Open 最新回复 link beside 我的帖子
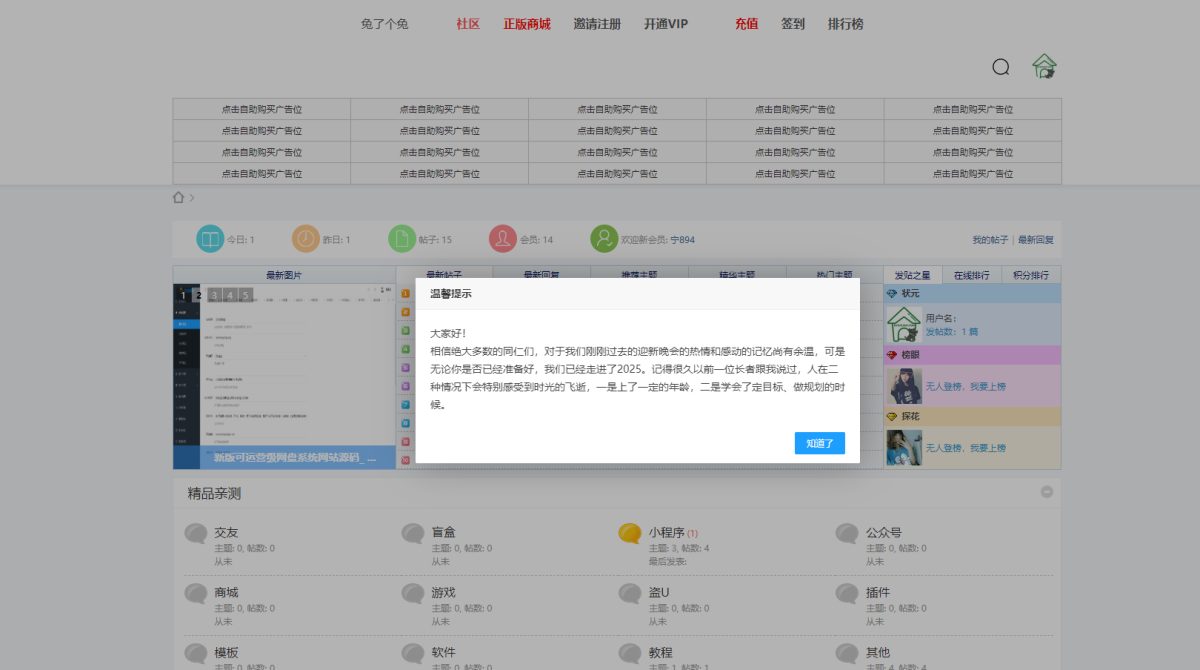The height and width of the screenshot is (670, 1200). tap(1036, 240)
